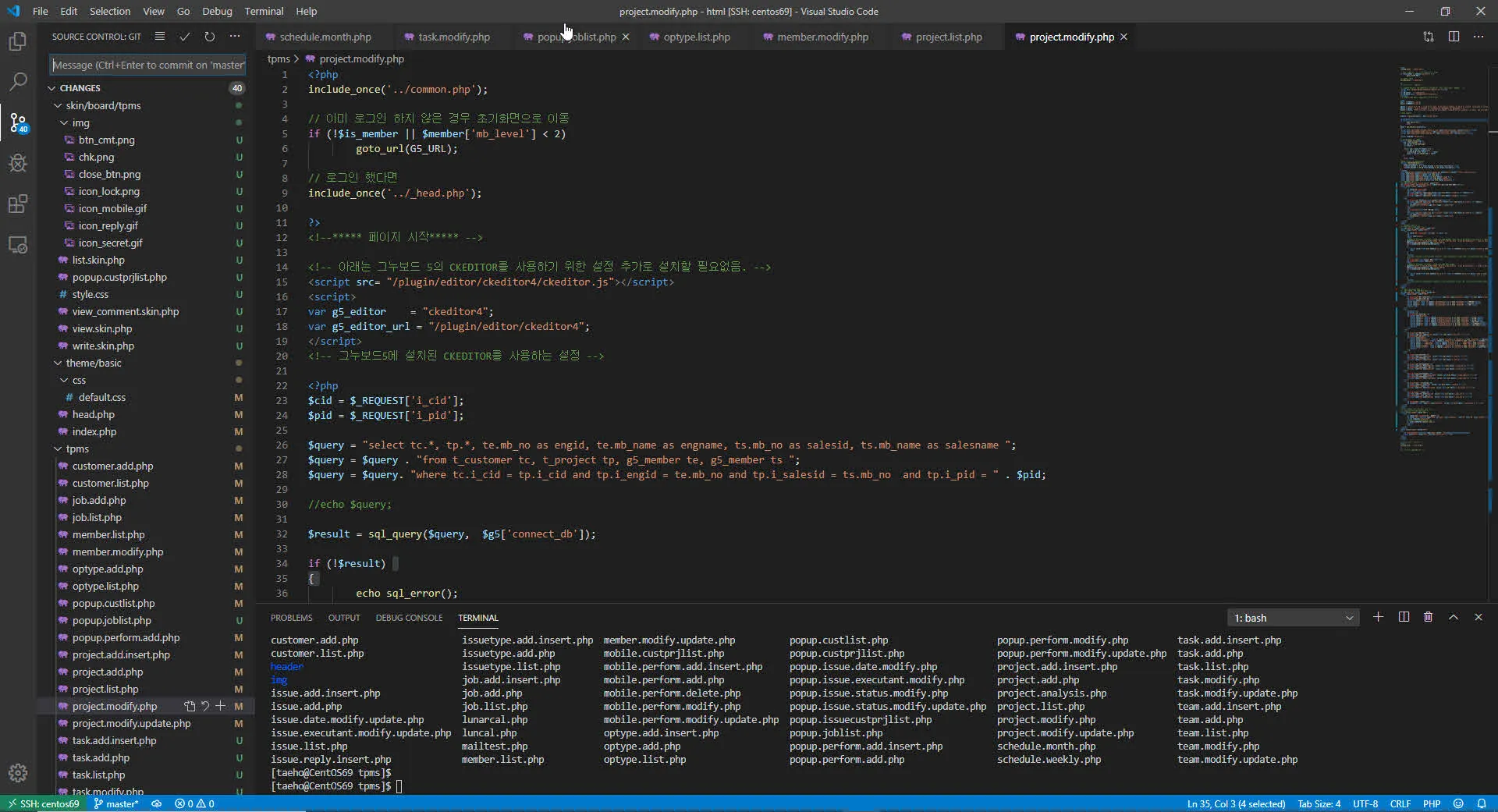Kill terminal with the trash icon

[x=1428, y=617]
